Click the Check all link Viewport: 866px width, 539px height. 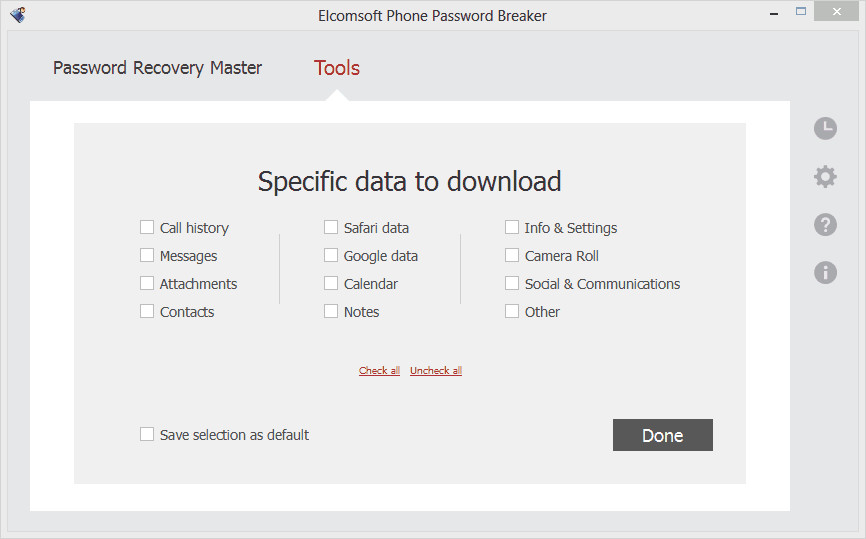click(x=379, y=371)
